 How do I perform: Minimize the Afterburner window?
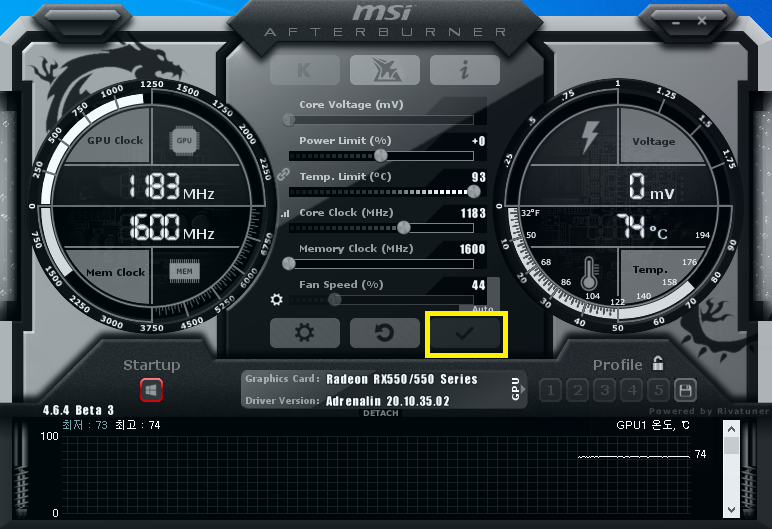point(676,22)
